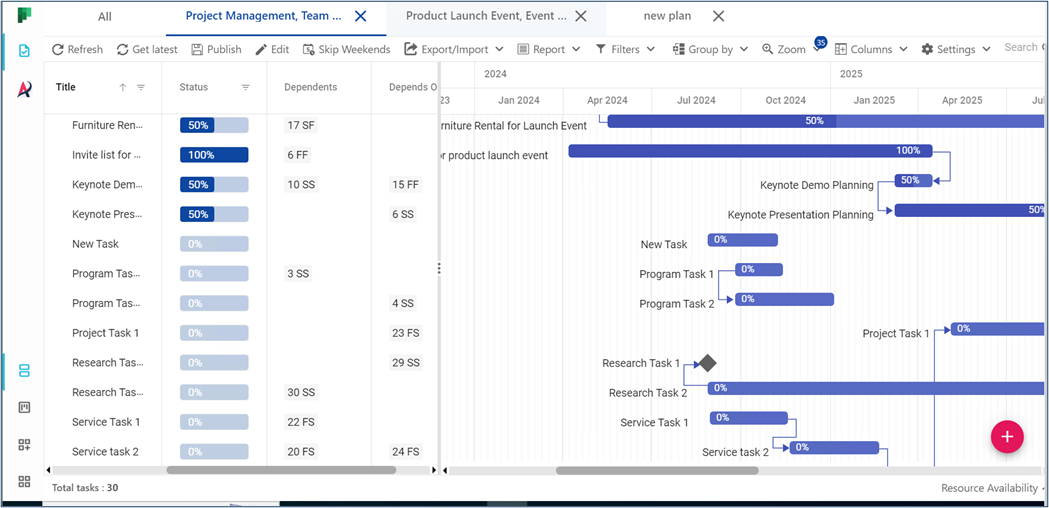Click the Research Task 1 milestone diamond
This screenshot has height=508, width=1049.
point(707,363)
